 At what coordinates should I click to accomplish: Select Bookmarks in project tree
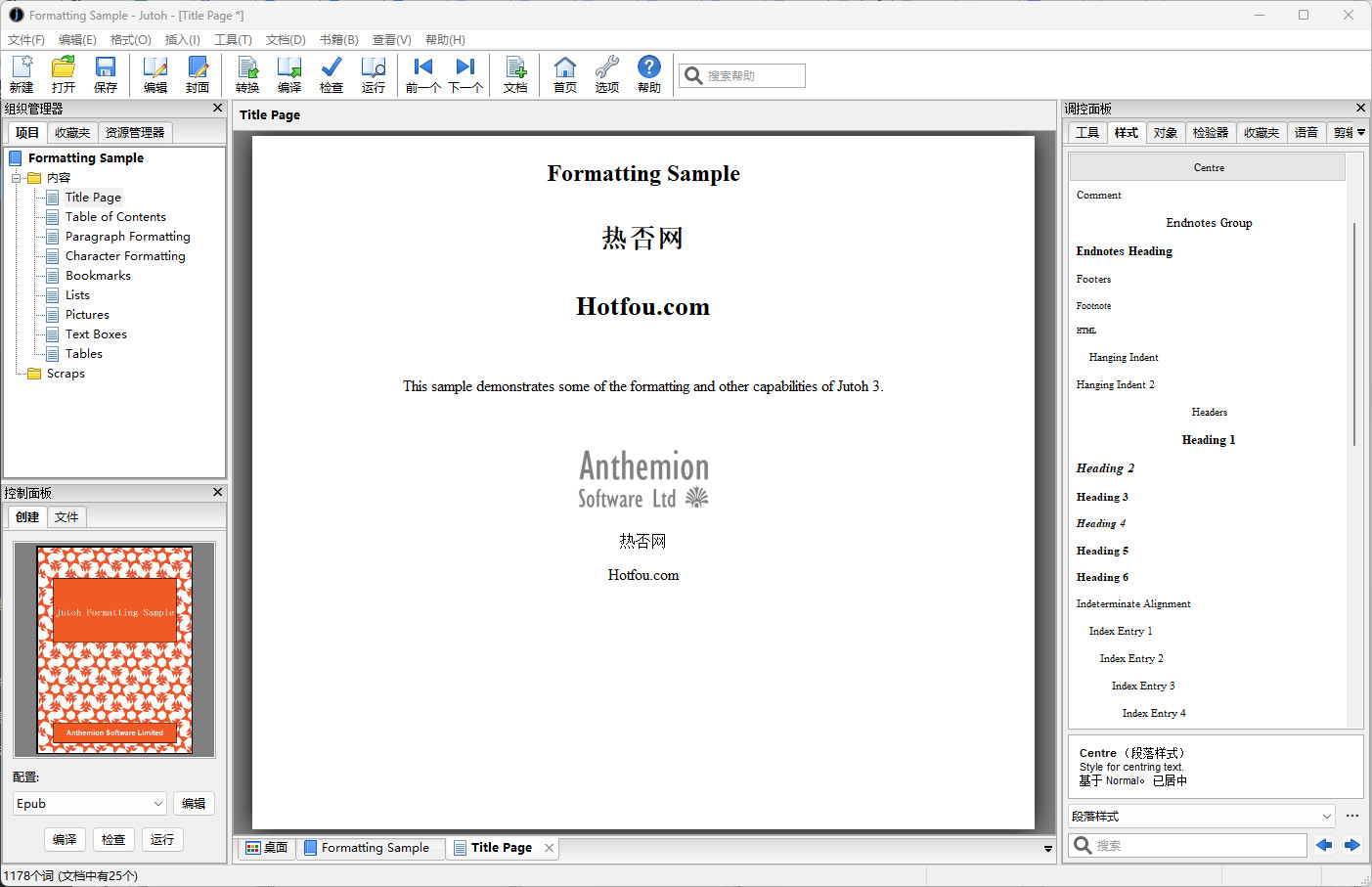tap(98, 276)
